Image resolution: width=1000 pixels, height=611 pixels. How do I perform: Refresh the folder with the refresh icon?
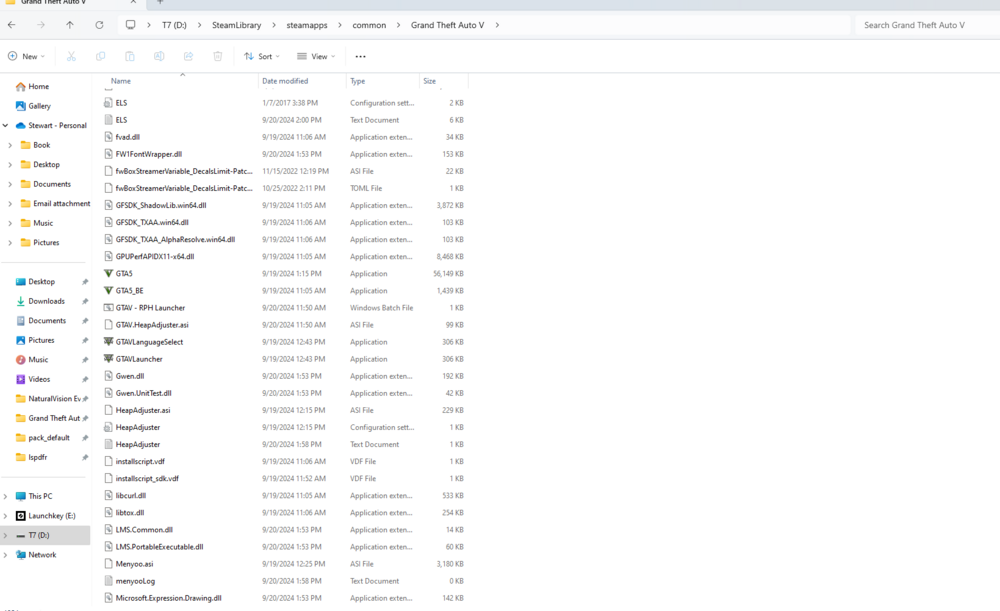98,25
